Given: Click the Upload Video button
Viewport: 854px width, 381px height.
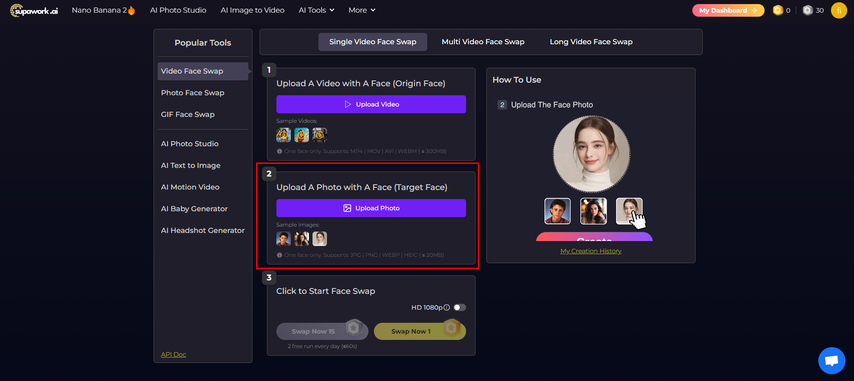Looking at the screenshot, I should pyautogui.click(x=371, y=105).
